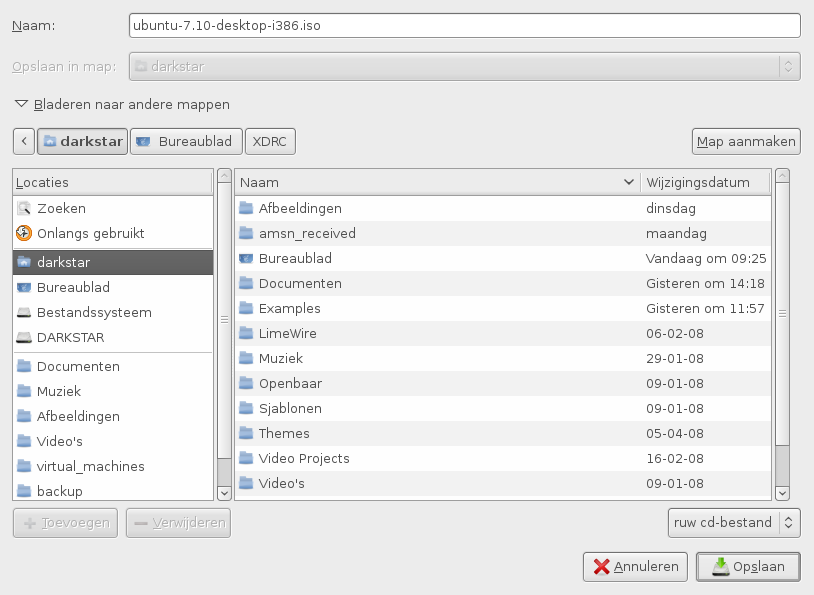Click the Naam filename input field
The image size is (814, 595).
465,25
